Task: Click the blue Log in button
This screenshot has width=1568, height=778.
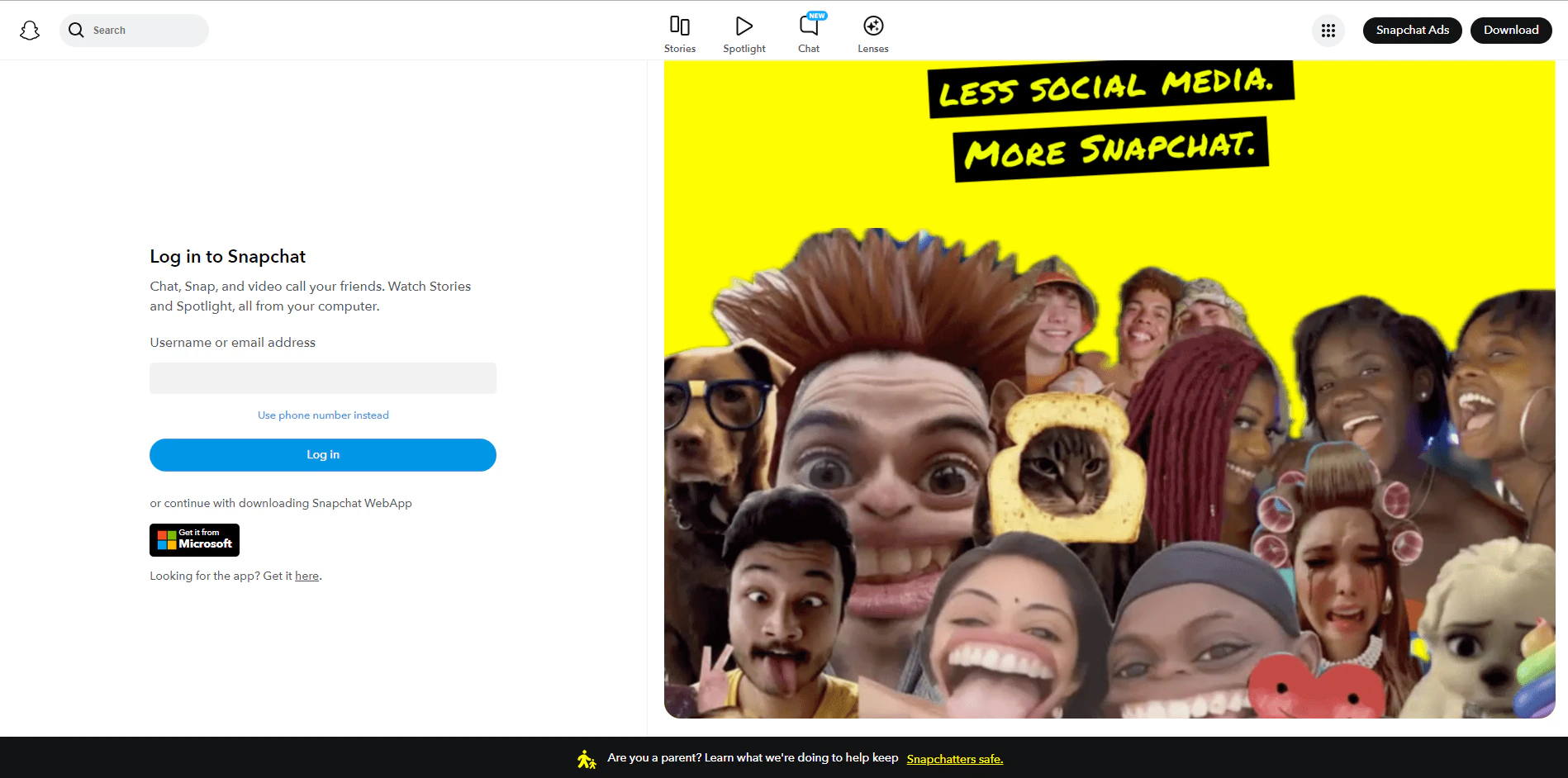Action: pos(323,455)
